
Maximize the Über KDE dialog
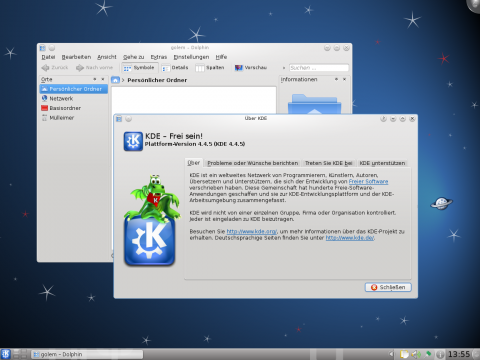403,119
